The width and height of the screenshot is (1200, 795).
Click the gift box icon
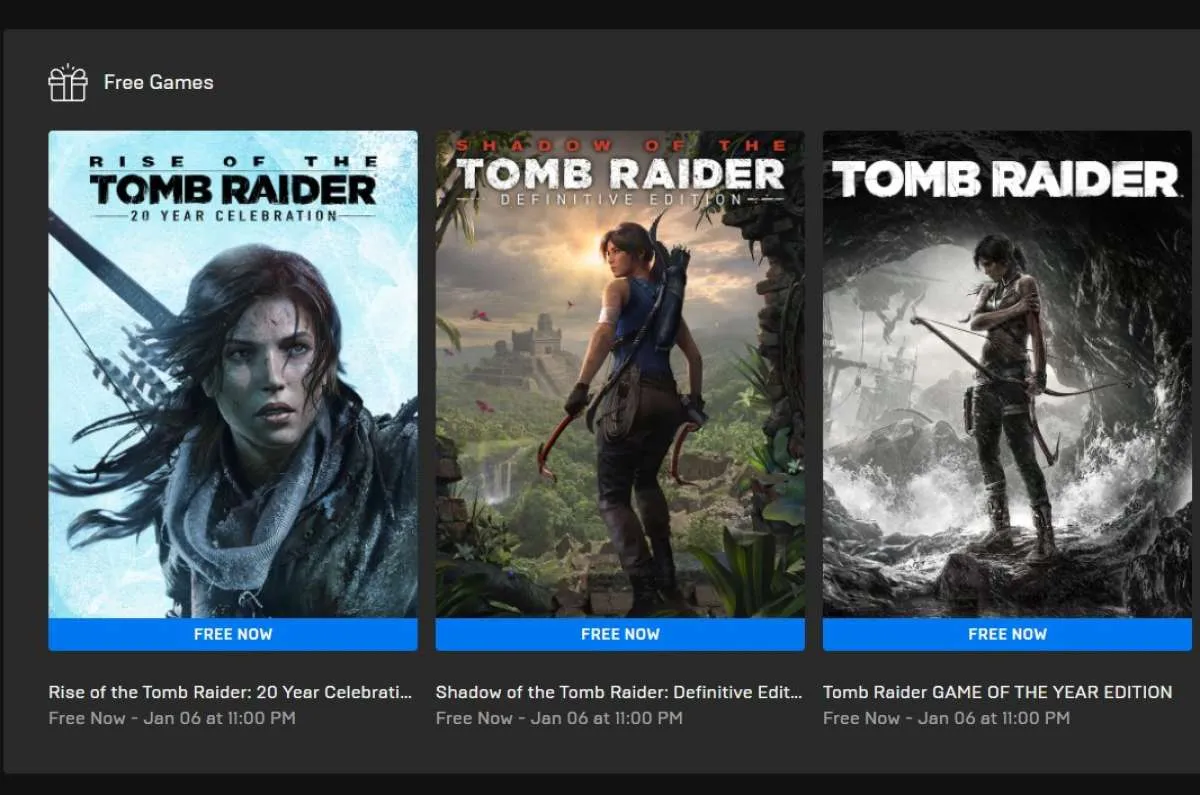pyautogui.click(x=68, y=83)
